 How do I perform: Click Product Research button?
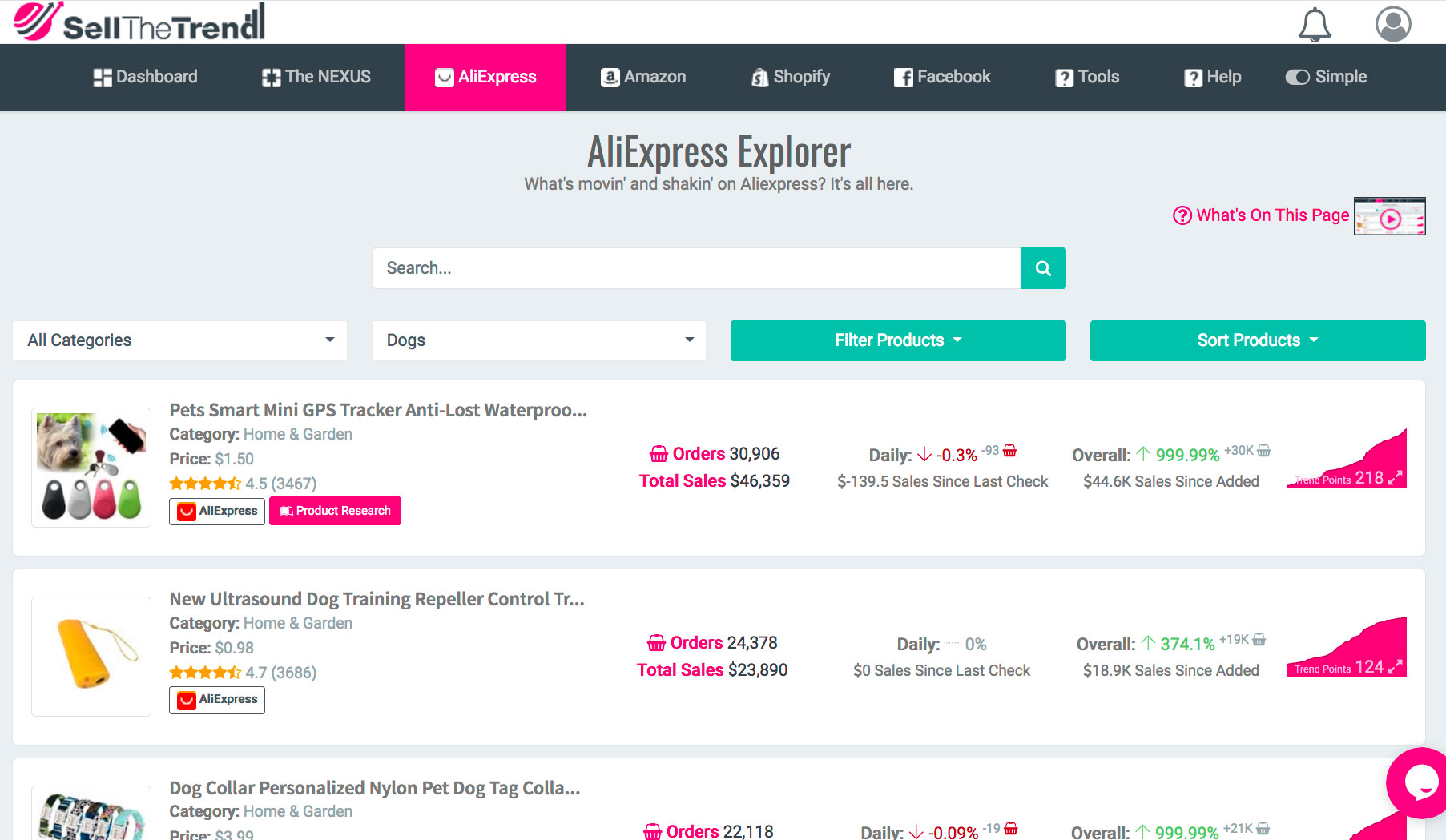pos(335,511)
